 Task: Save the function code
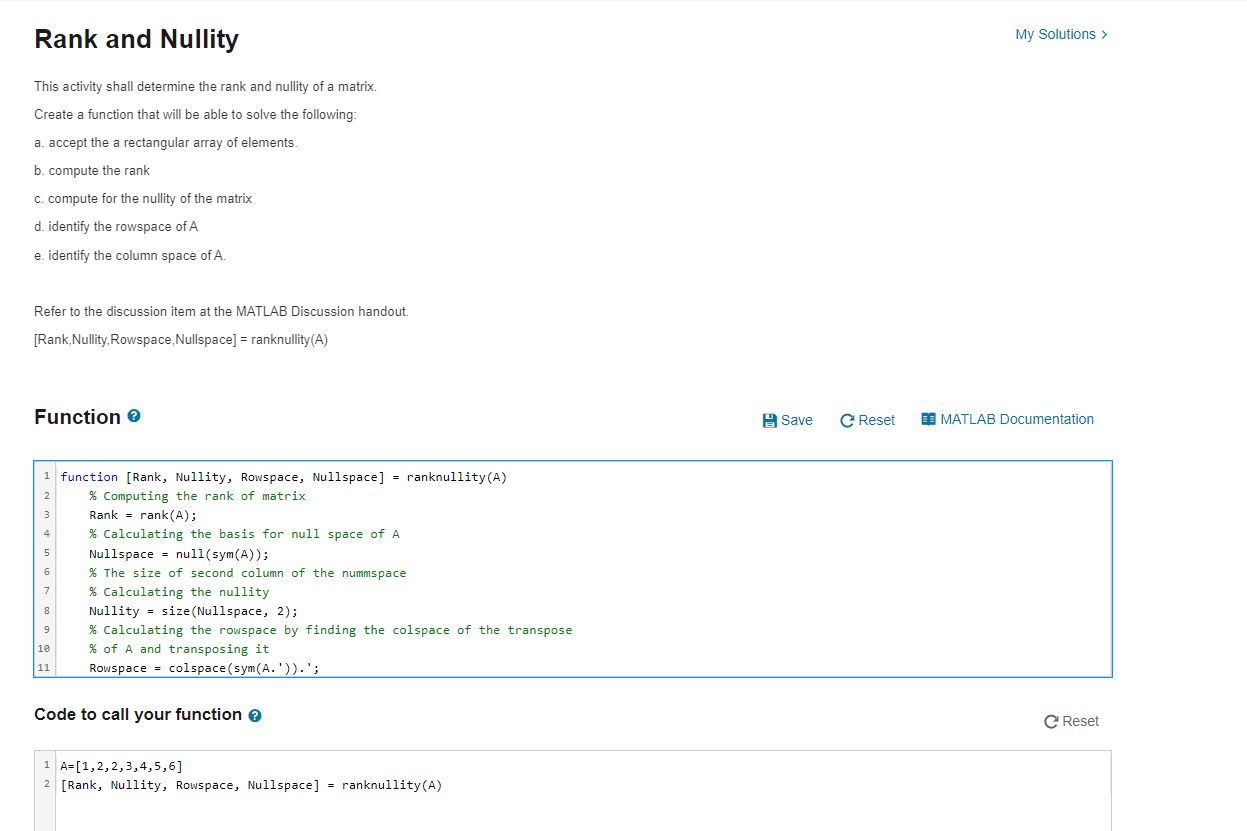point(787,420)
